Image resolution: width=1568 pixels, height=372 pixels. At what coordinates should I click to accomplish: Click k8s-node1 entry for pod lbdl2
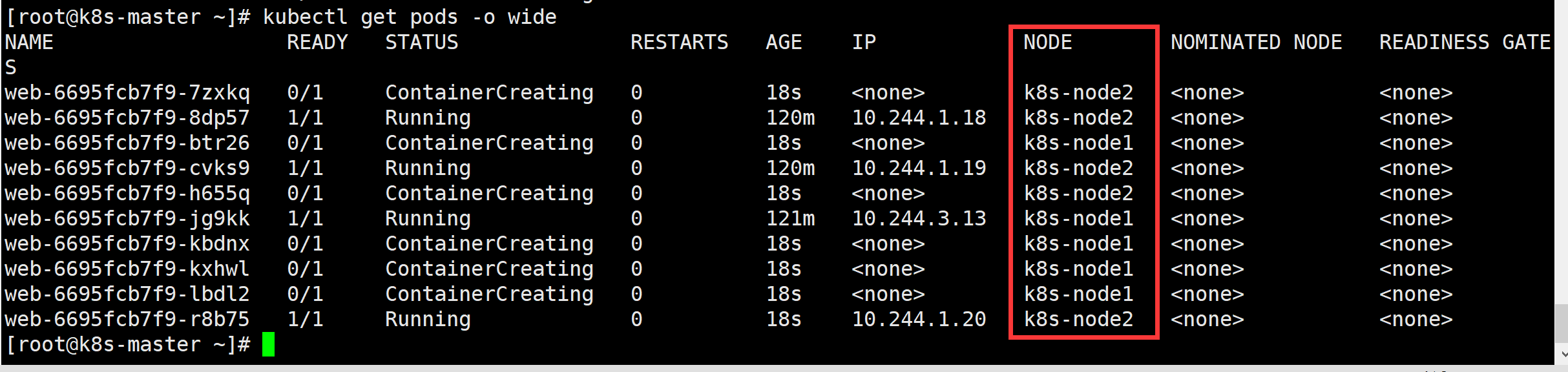tap(1078, 294)
